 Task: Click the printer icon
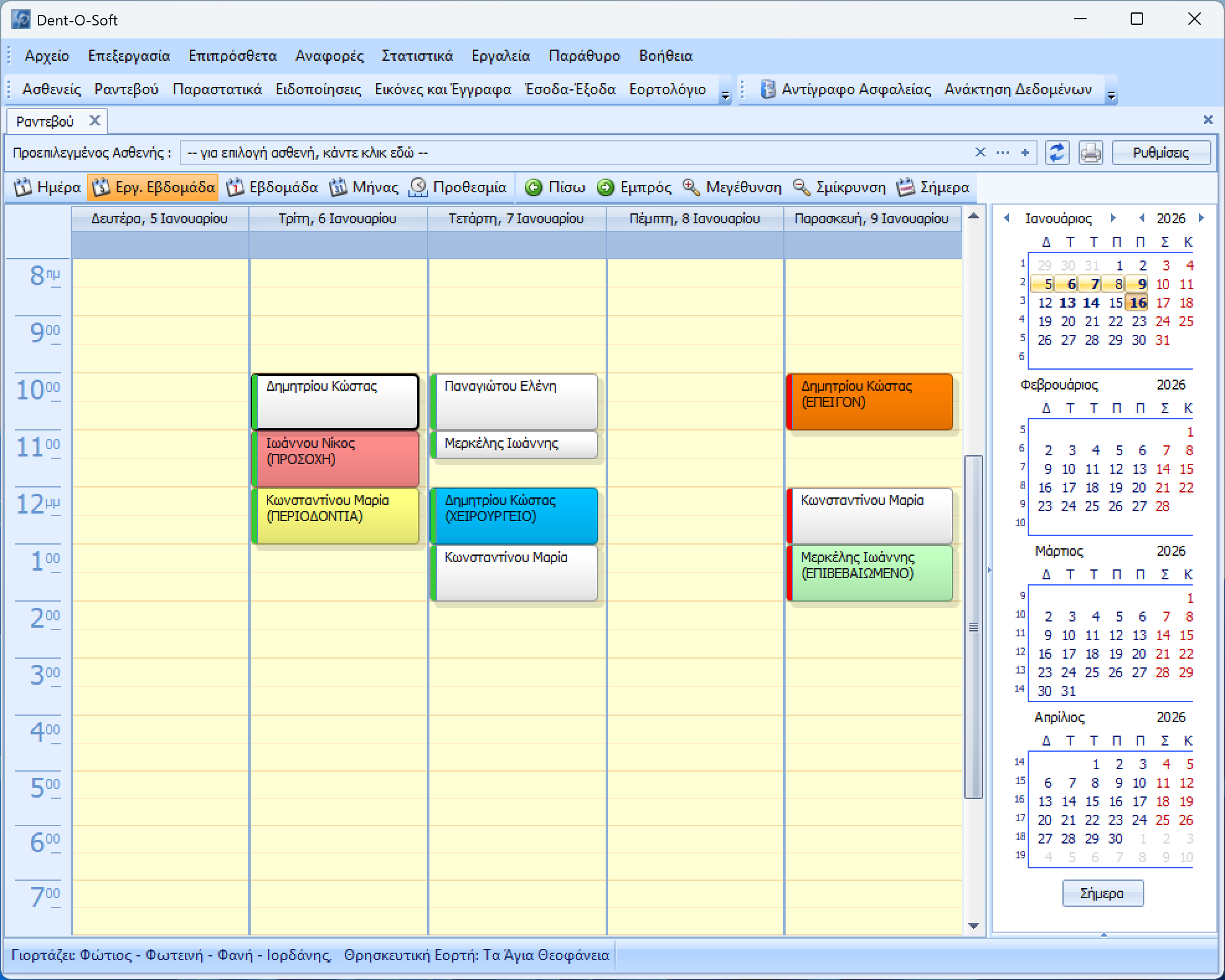coord(1090,153)
